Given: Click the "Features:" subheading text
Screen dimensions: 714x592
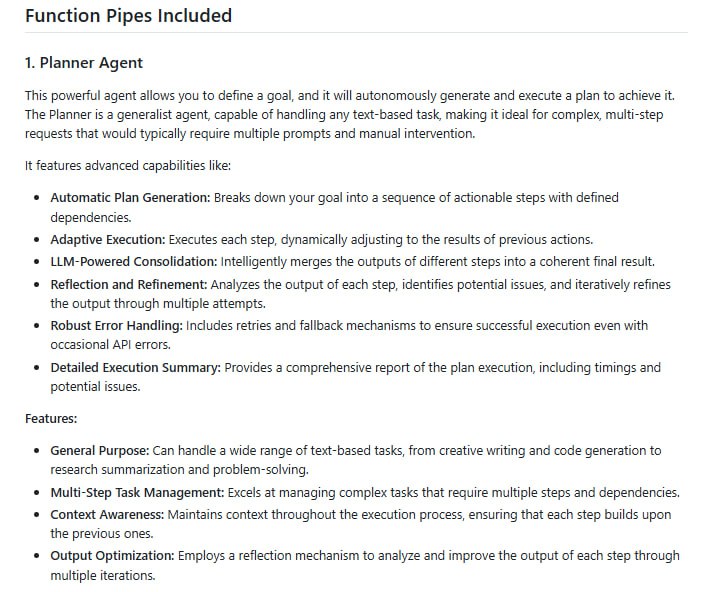Looking at the screenshot, I should pyautogui.click(x=50, y=419).
